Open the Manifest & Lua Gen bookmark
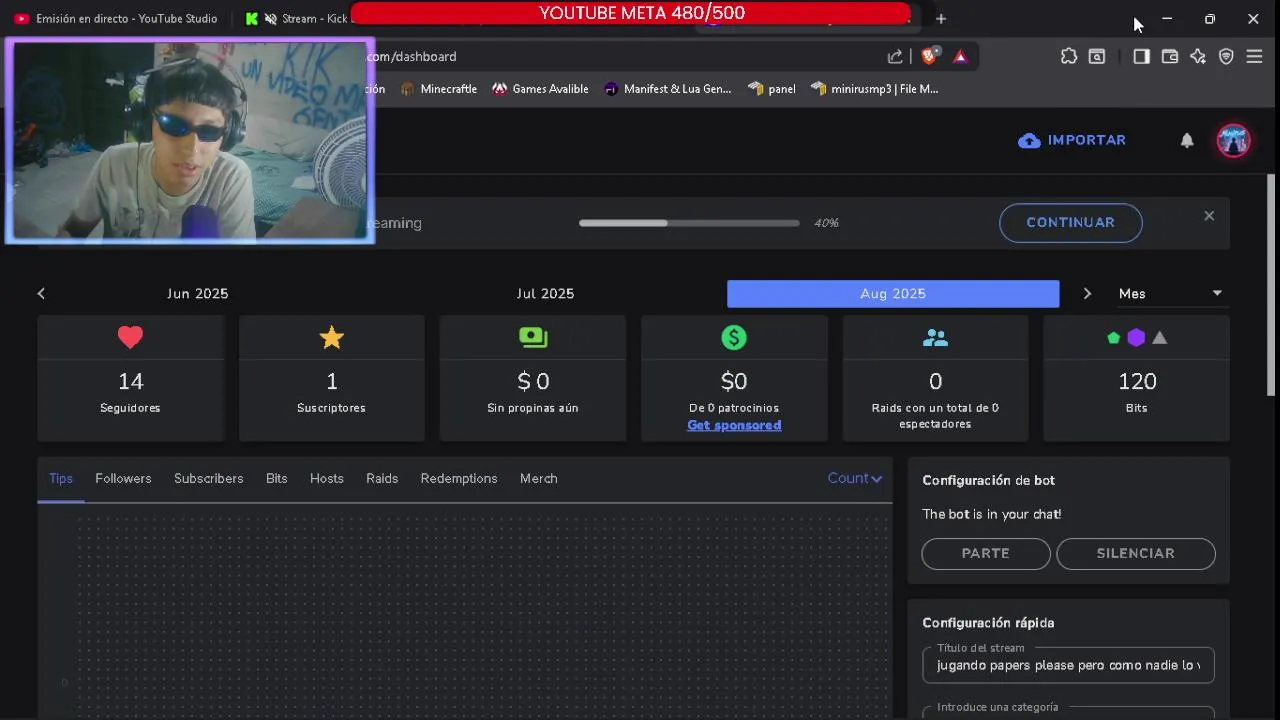1280x720 pixels. 668,89
